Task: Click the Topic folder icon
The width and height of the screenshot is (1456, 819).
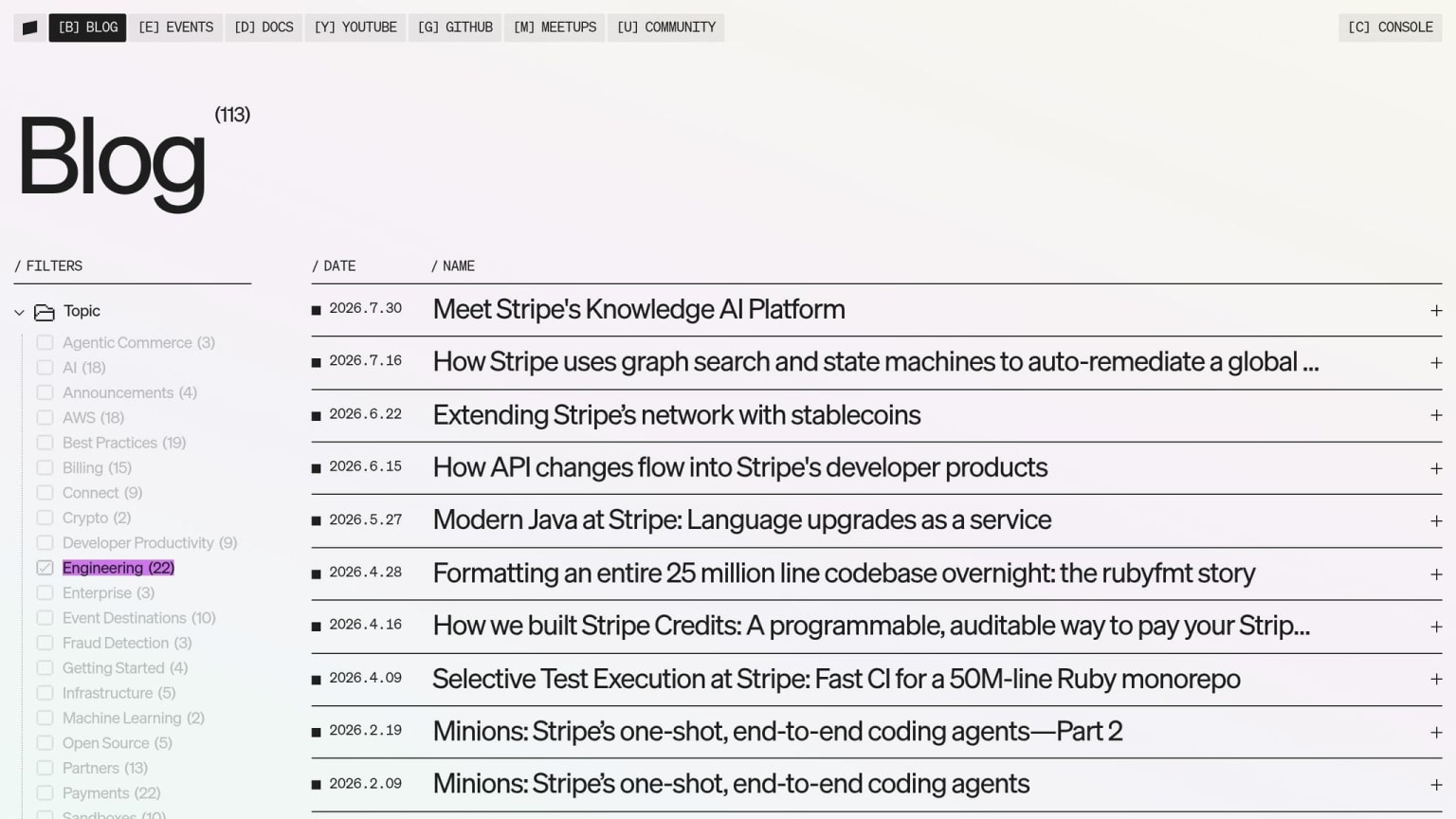Action: [45, 312]
